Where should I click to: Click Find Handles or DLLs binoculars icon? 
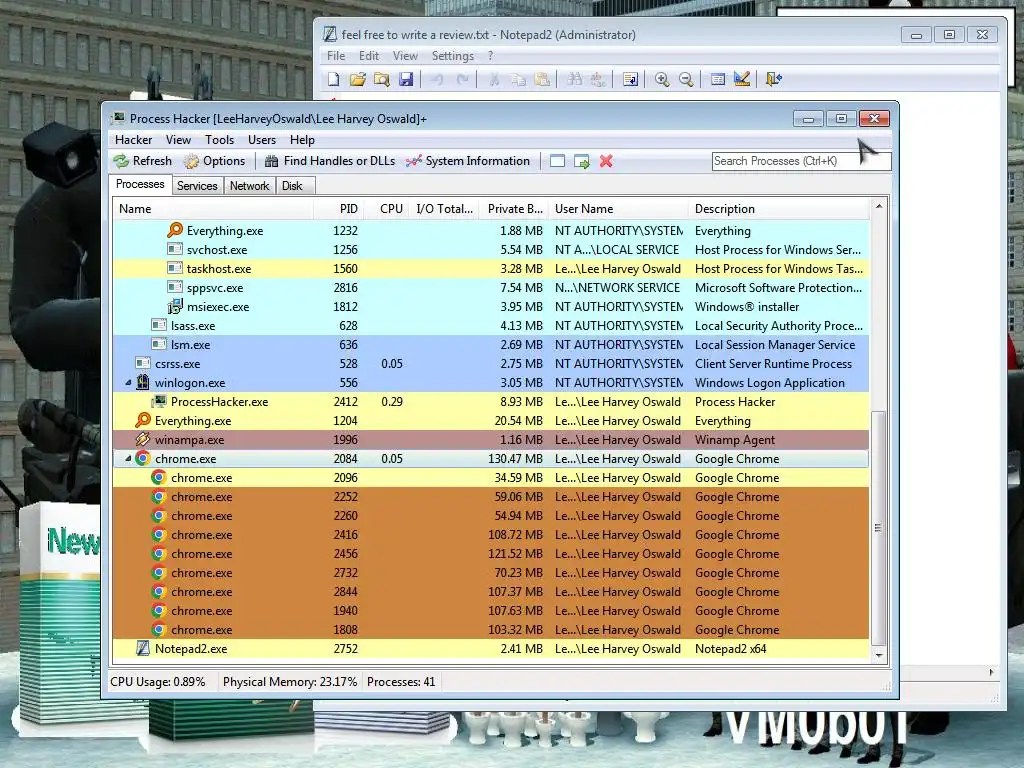coord(272,161)
